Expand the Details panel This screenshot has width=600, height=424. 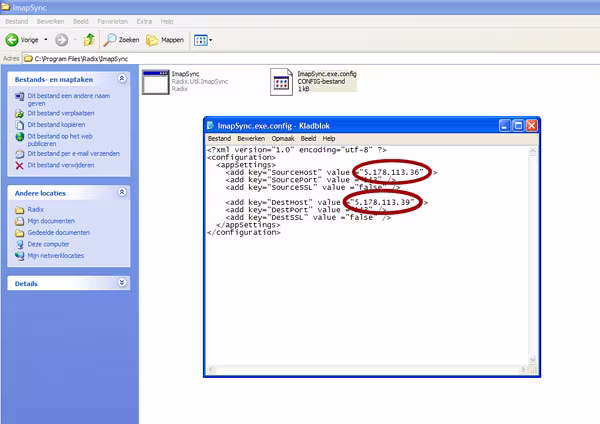(122, 283)
